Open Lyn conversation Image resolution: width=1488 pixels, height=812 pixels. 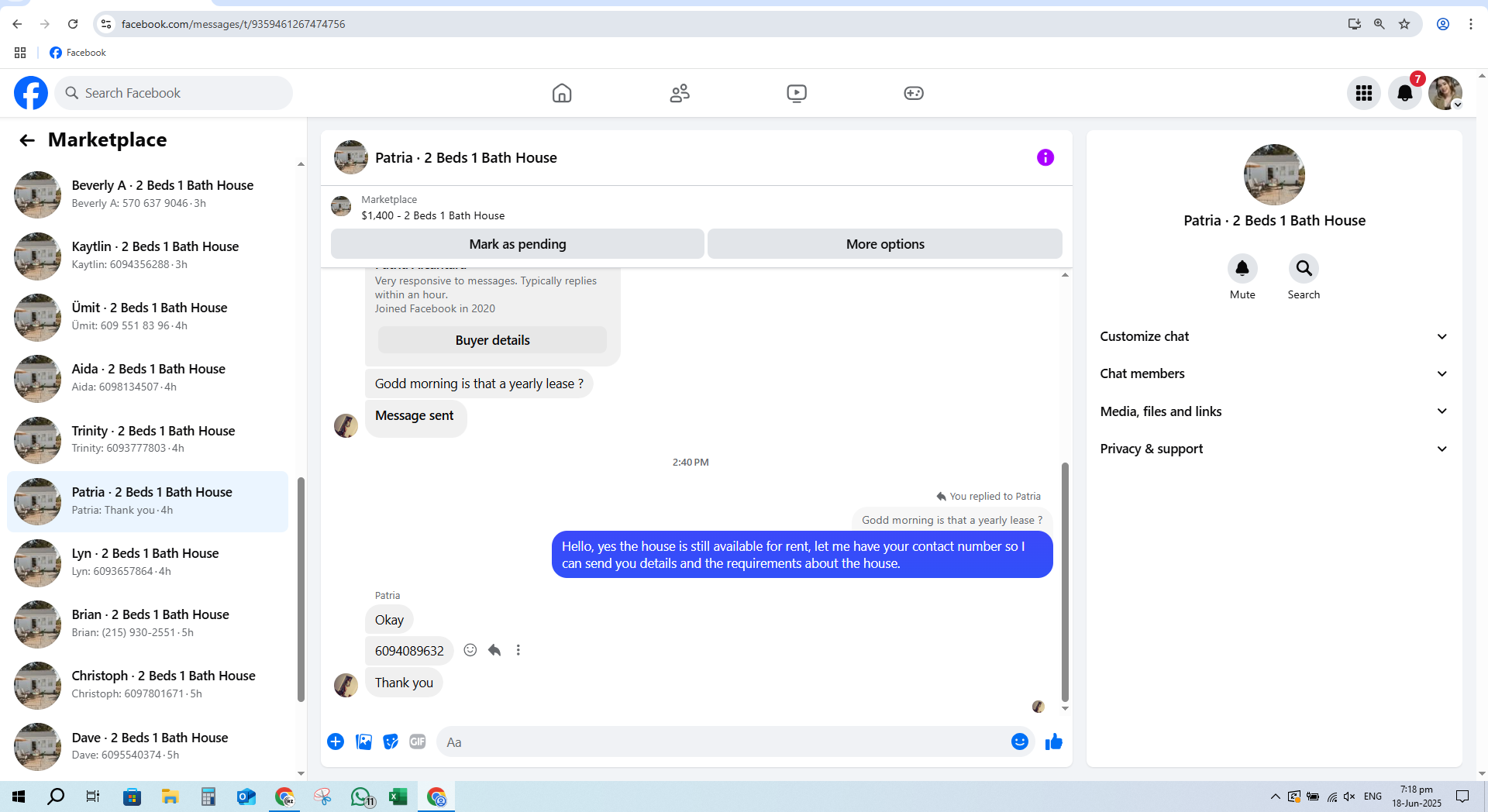[x=147, y=563]
